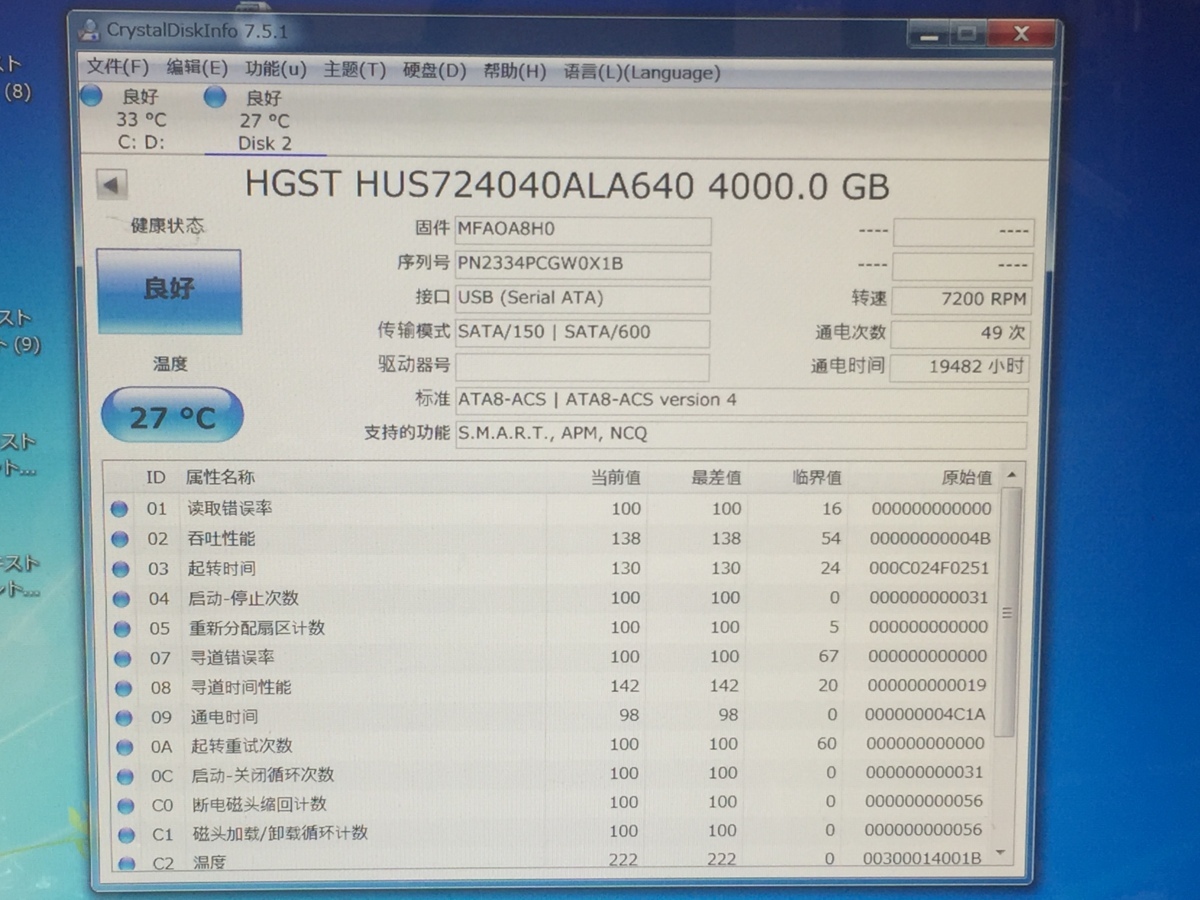Click the CrystalDiskInfo title bar app icon
This screenshot has height=900, width=1200.
pyautogui.click(x=89, y=29)
